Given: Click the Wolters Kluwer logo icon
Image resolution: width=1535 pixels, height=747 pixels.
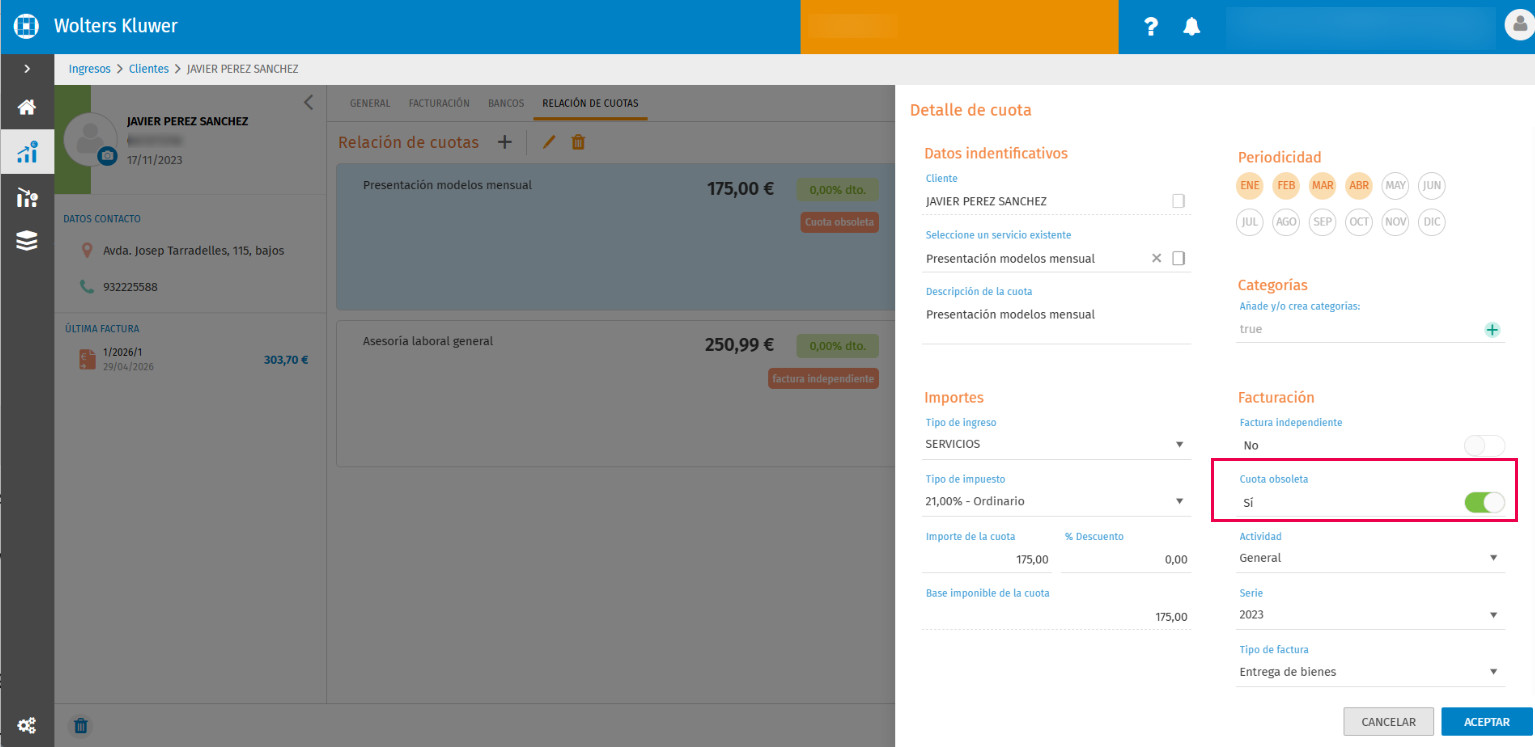Looking at the screenshot, I should pyautogui.click(x=26, y=26).
